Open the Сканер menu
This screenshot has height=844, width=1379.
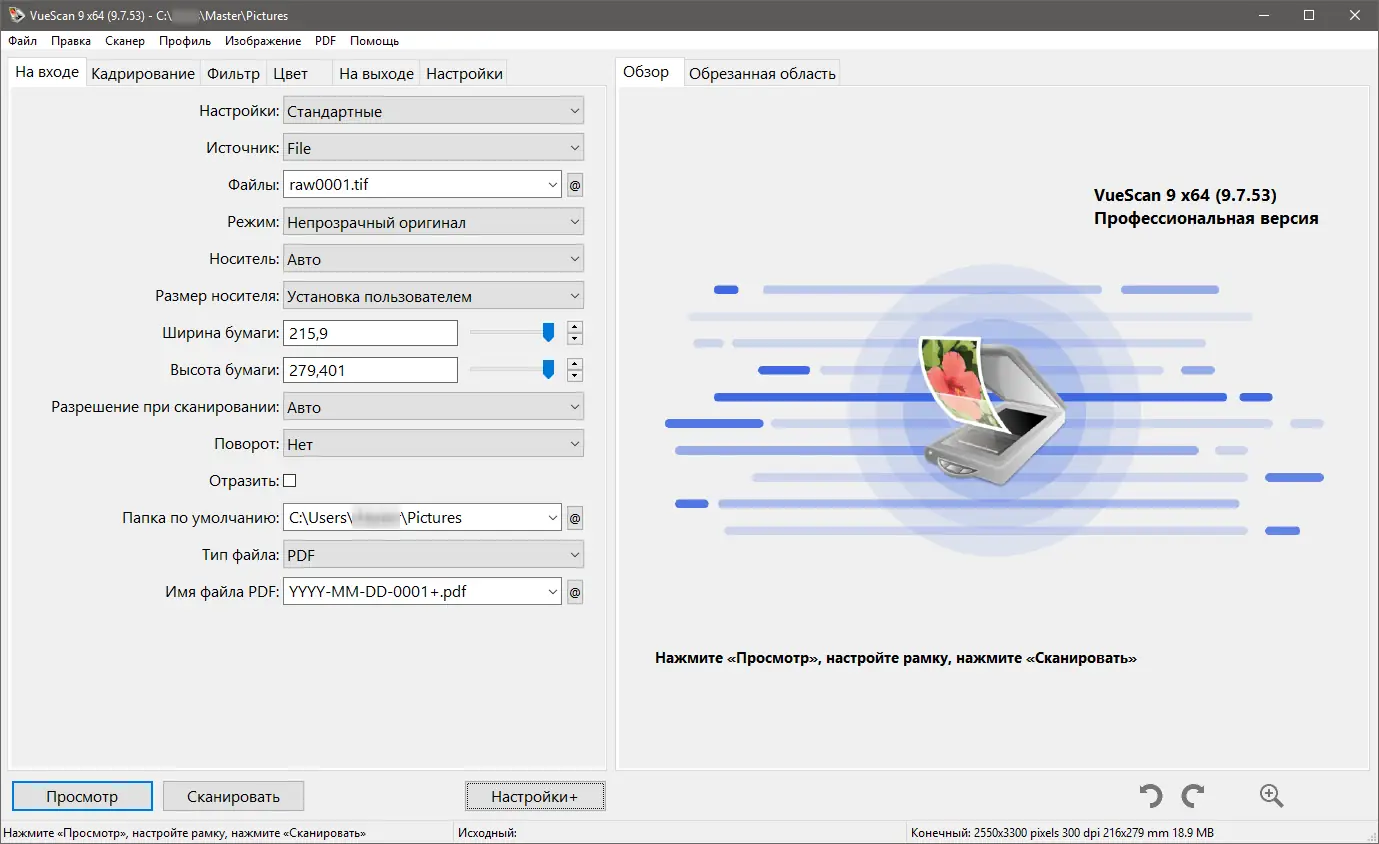124,41
